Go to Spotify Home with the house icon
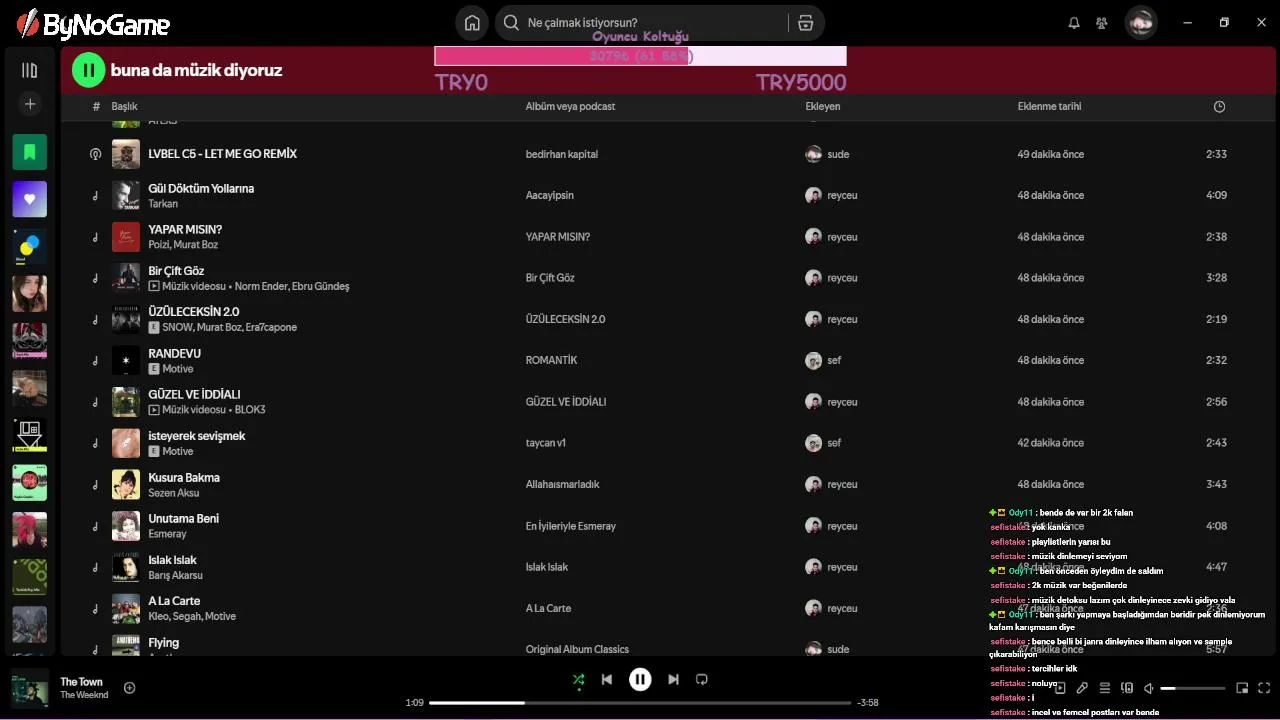 (472, 23)
